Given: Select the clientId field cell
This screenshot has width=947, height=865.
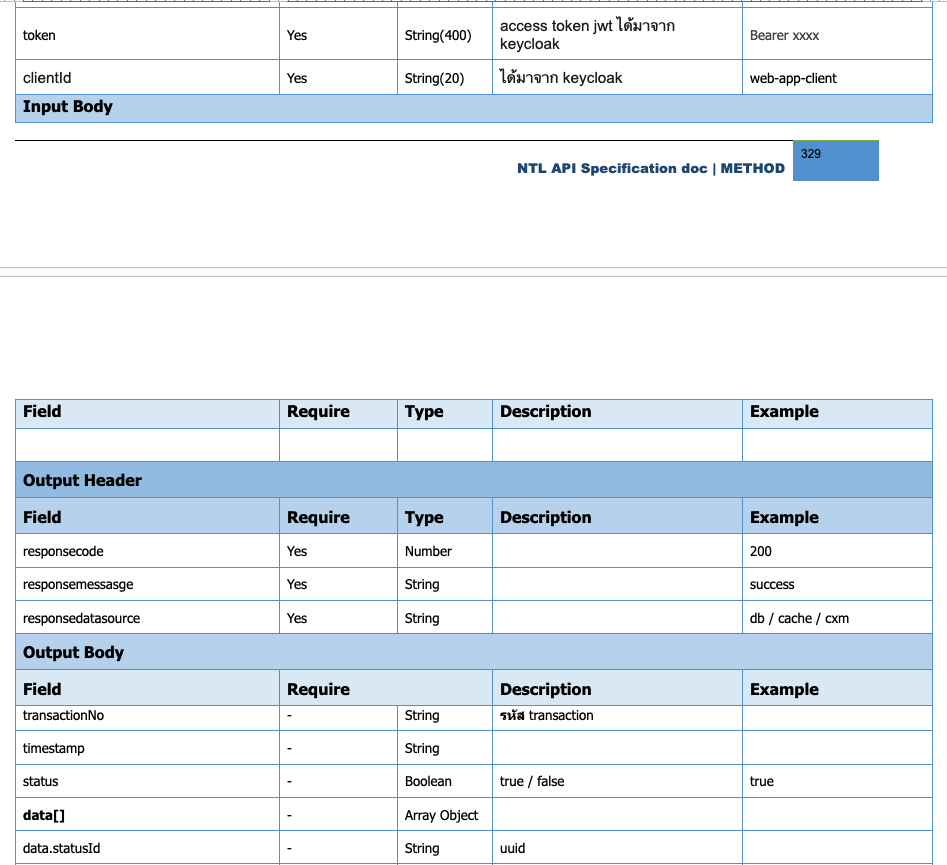Looking at the screenshot, I should (47, 78).
